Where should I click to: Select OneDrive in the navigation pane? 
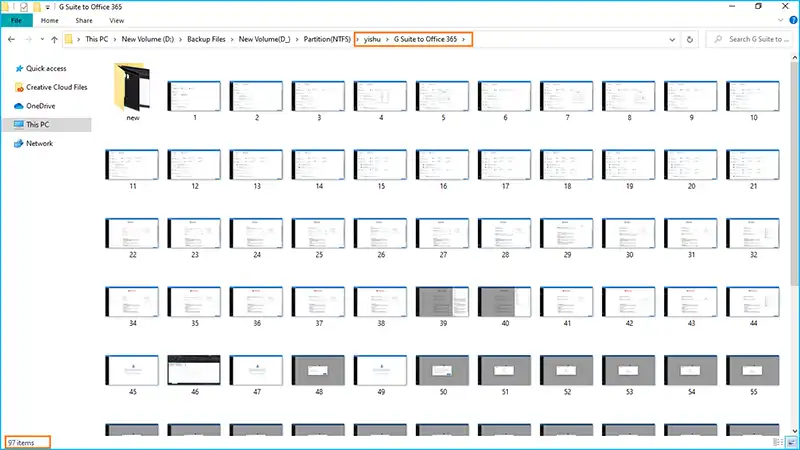point(40,106)
